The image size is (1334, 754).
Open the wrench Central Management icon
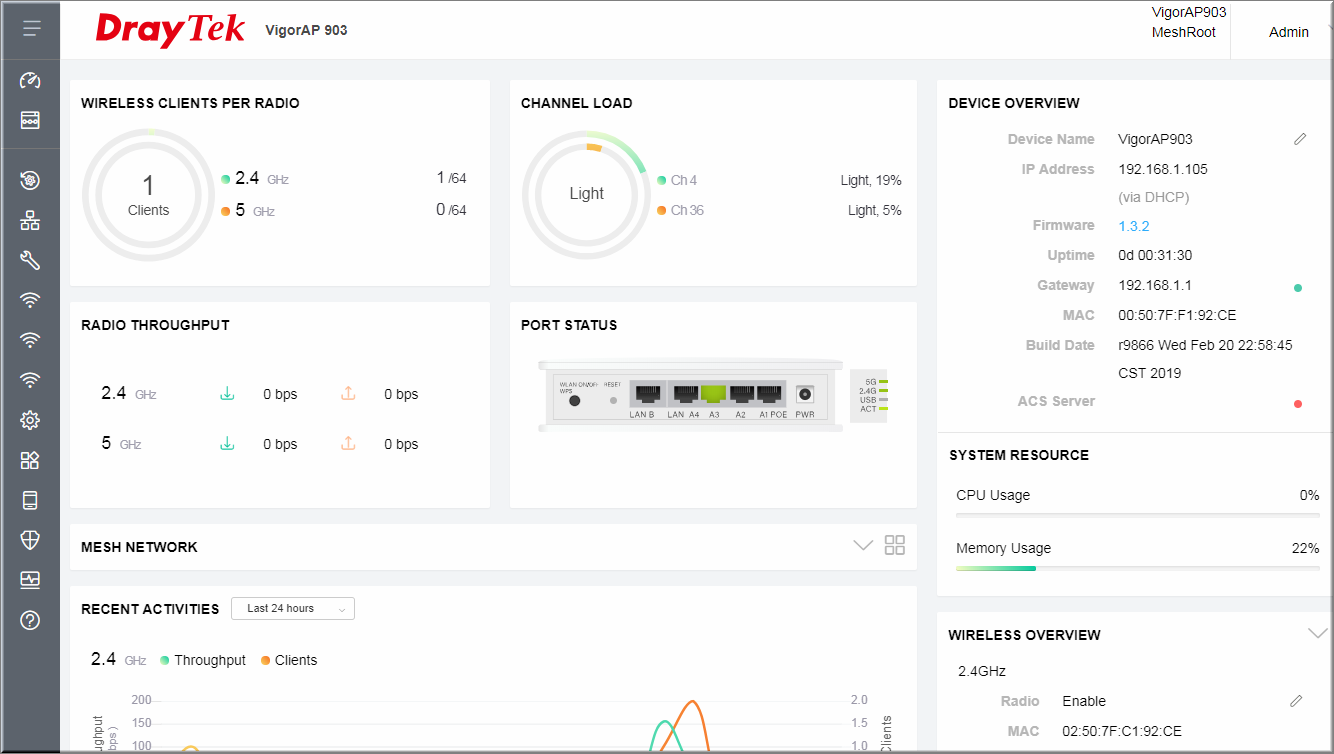pos(30,260)
